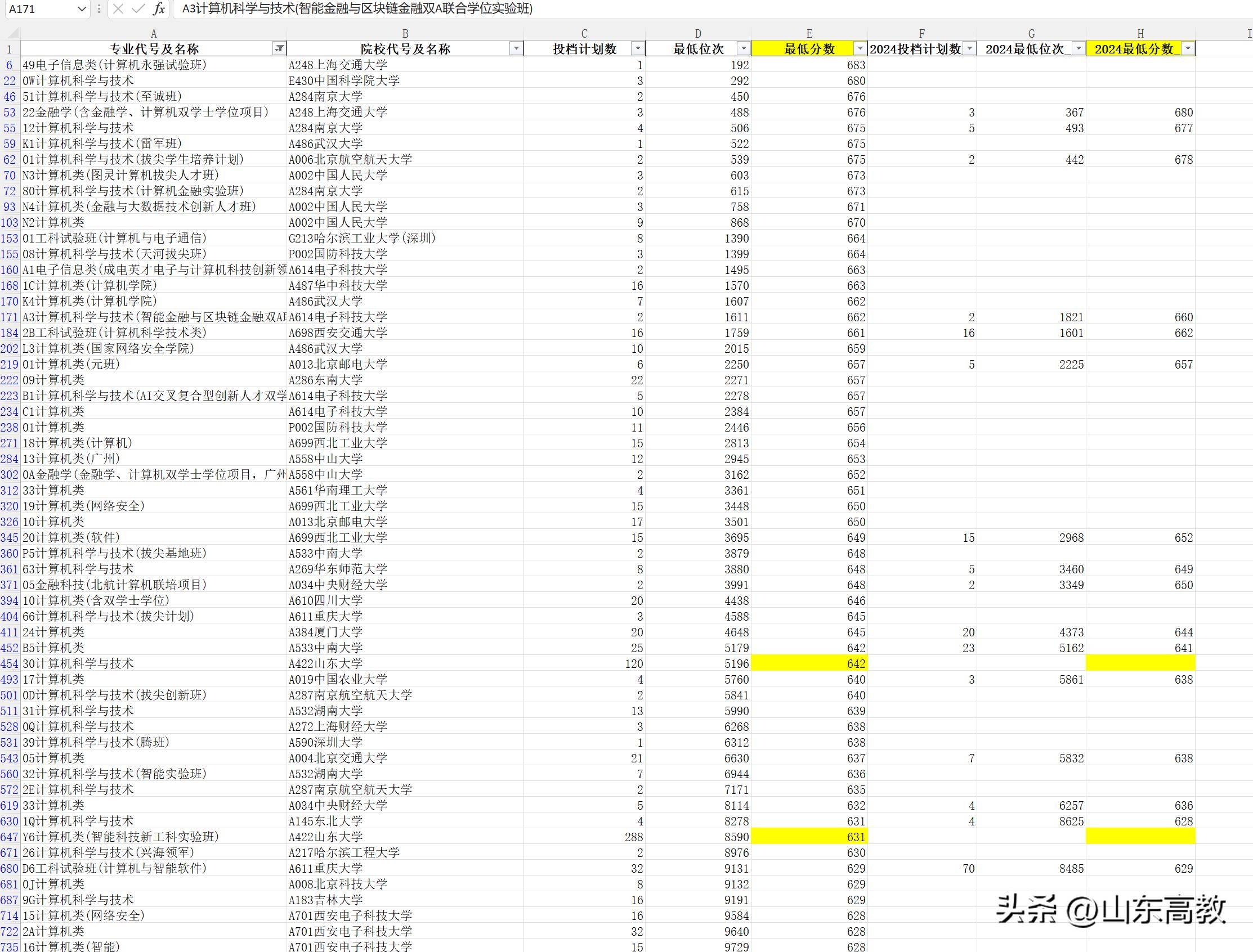The width and height of the screenshot is (1253, 952).
Task: Click cell A590深圳大学
Action: coord(405,742)
